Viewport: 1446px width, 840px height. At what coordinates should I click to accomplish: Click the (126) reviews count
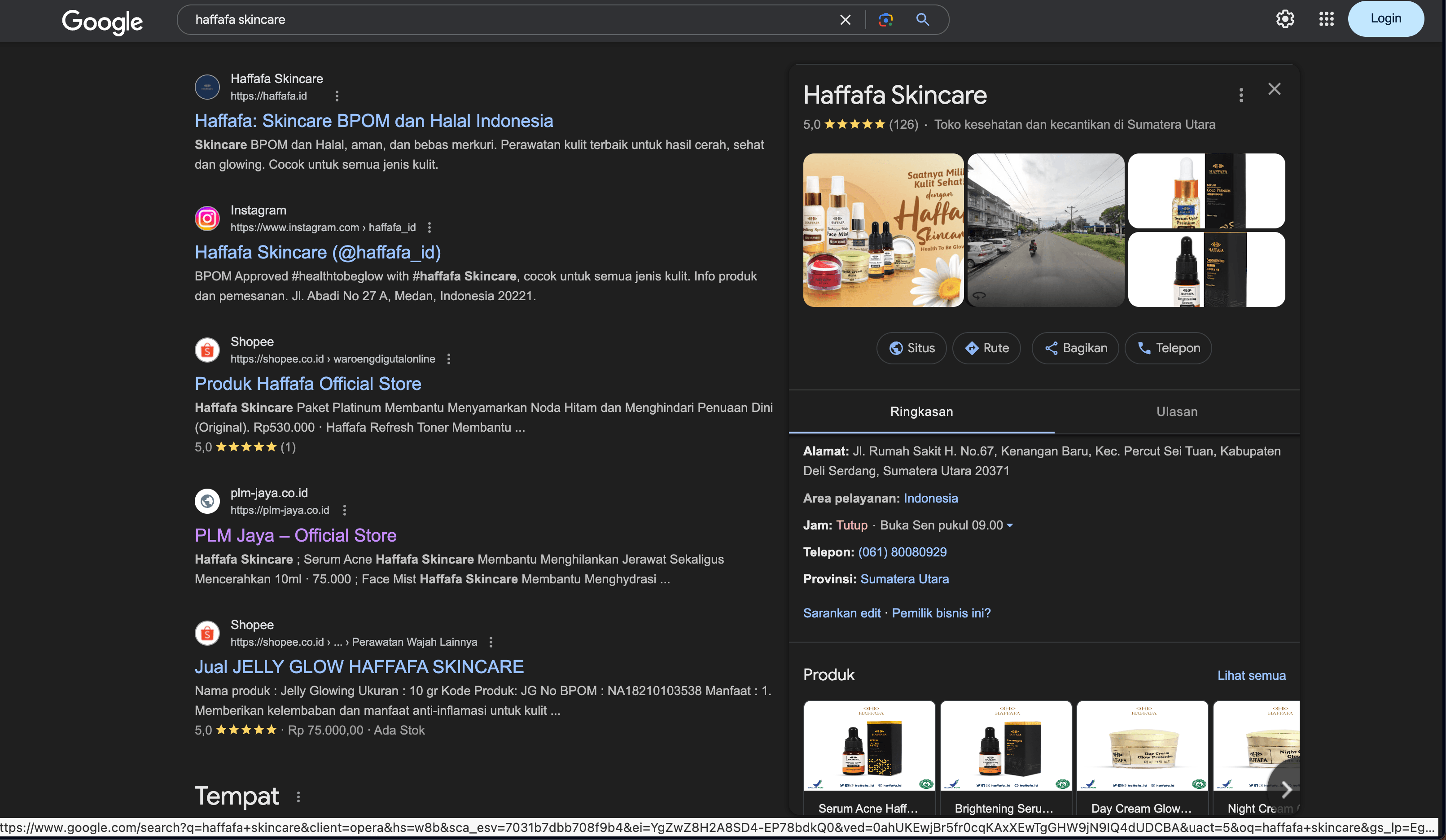904,124
